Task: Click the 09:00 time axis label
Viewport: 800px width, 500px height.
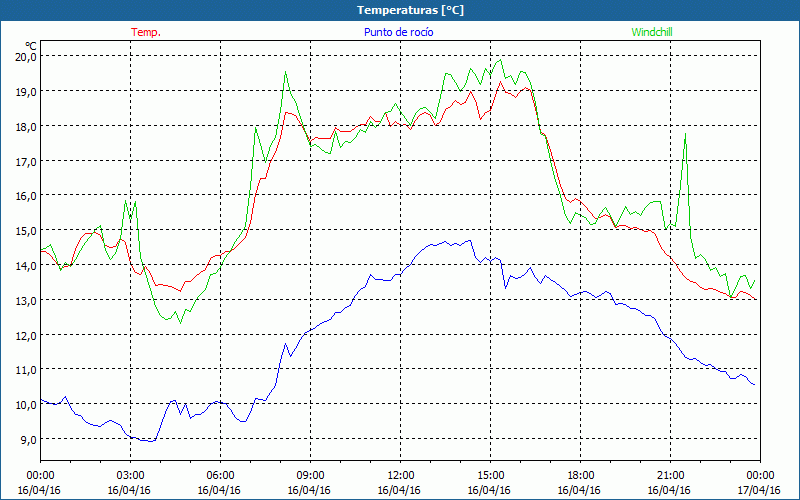Action: pos(310,476)
